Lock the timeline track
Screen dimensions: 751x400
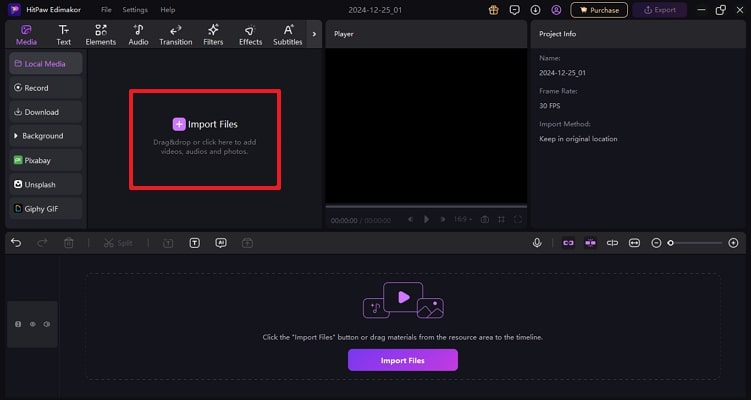click(x=18, y=324)
